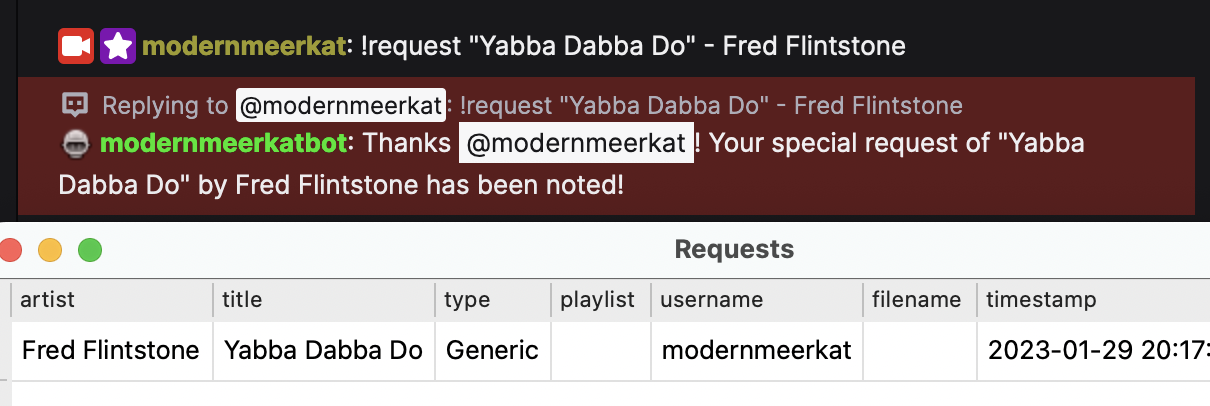The height and width of the screenshot is (406, 1210).
Task: Select the Yabba Dabba Do title cell
Action: [x=323, y=351]
